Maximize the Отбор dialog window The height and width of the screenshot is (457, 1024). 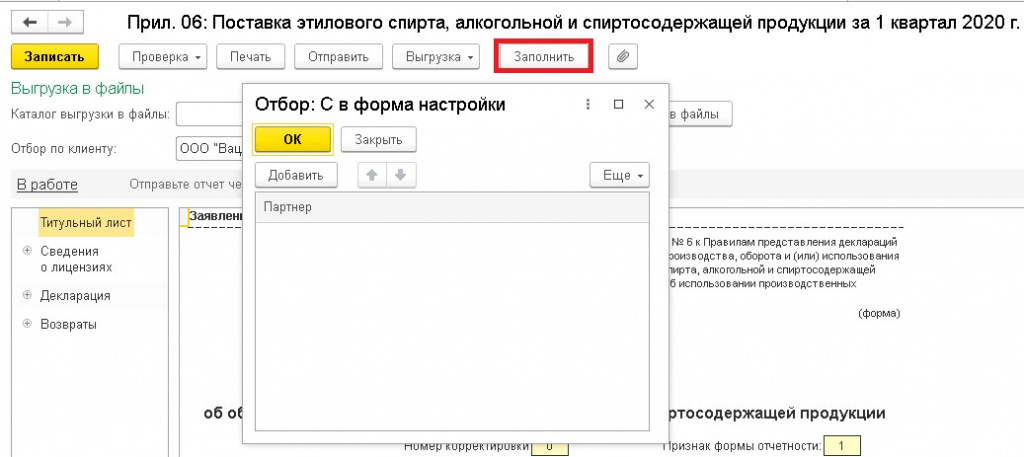coord(618,104)
